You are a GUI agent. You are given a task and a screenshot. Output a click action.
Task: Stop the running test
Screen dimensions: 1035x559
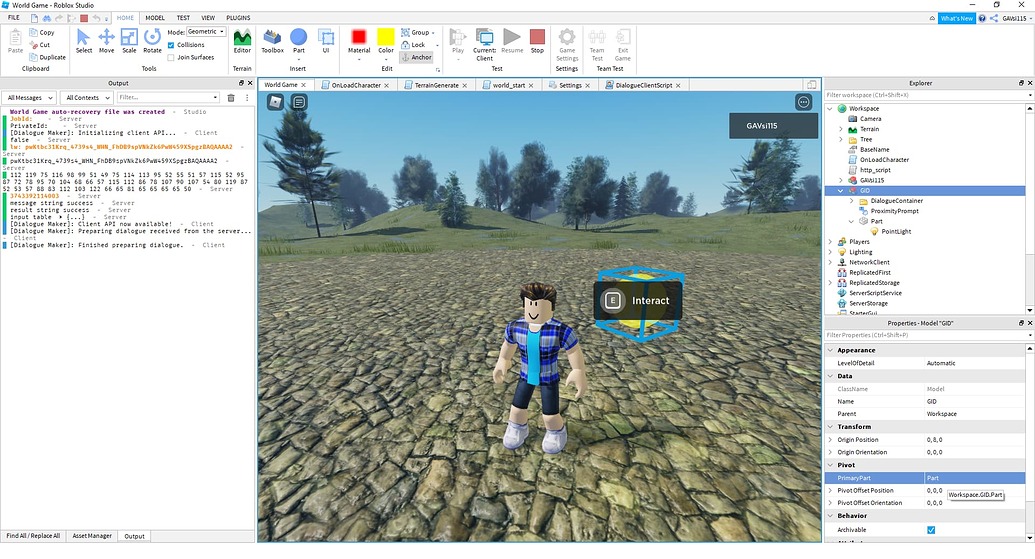coord(537,41)
